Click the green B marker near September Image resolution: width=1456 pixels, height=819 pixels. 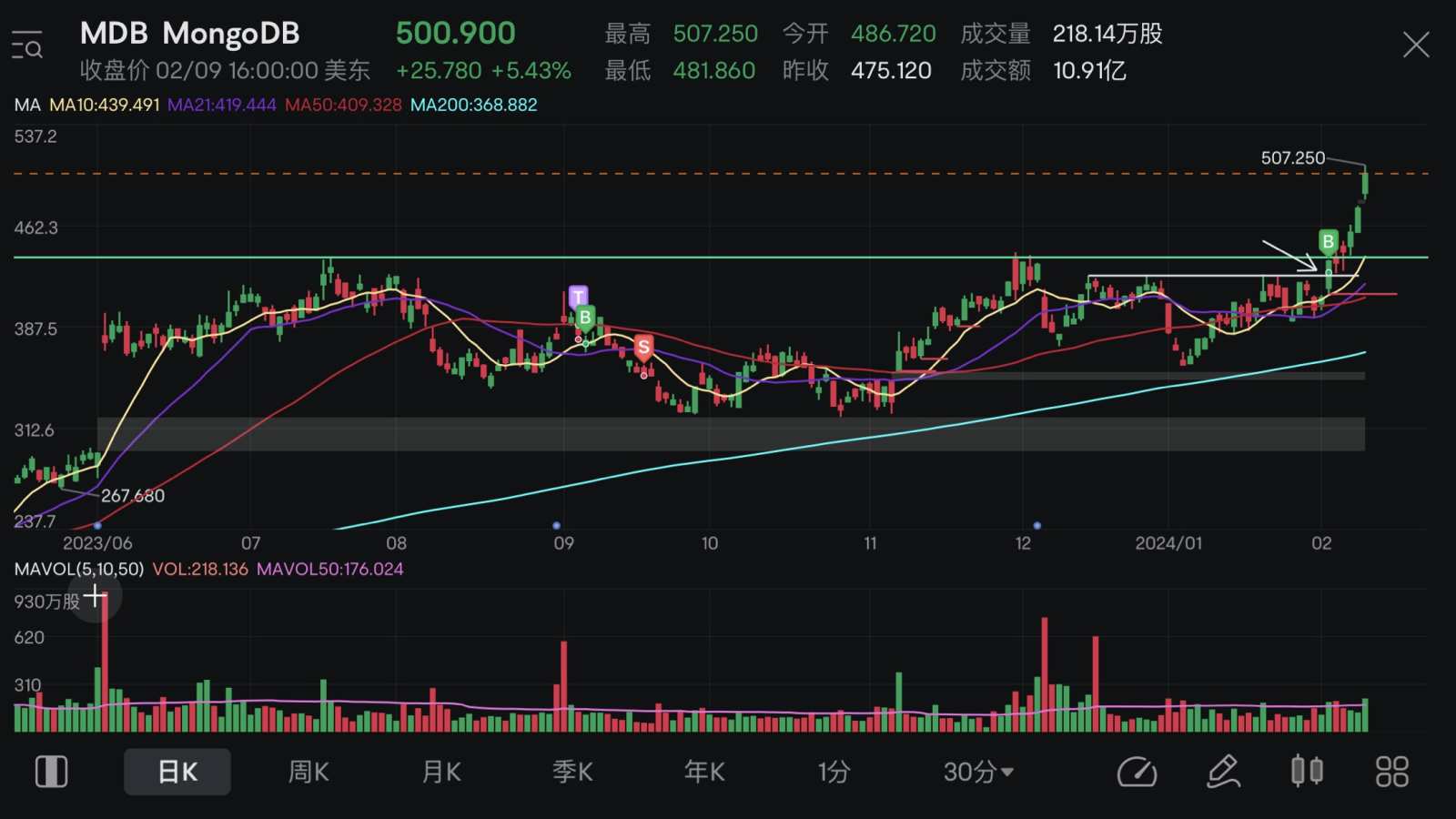point(585,318)
